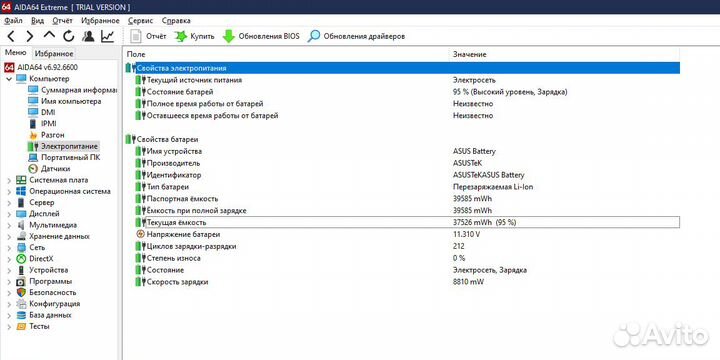The width and height of the screenshot is (720, 360).
Task: Click the Отчёт report toolbar button
Action: (x=148, y=36)
